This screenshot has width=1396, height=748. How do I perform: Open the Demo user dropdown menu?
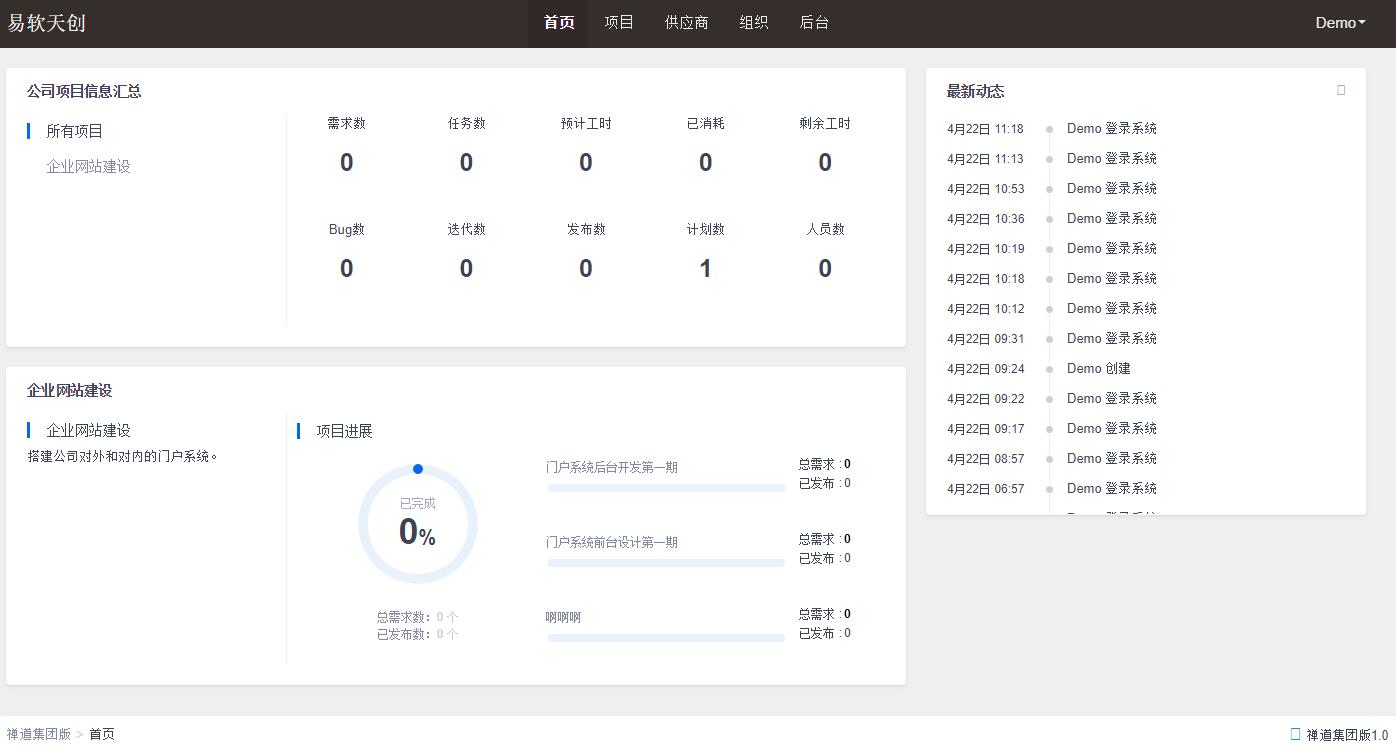[1340, 23]
